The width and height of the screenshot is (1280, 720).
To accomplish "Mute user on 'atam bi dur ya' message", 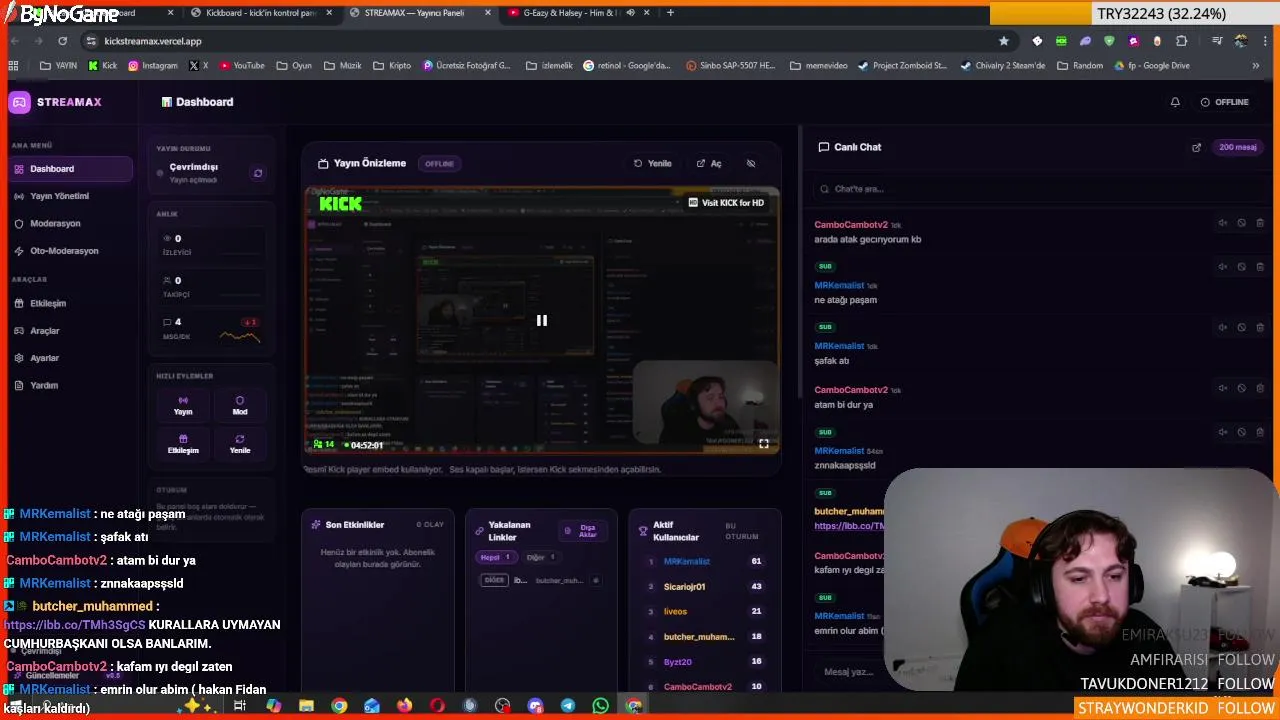I will click(1222, 388).
